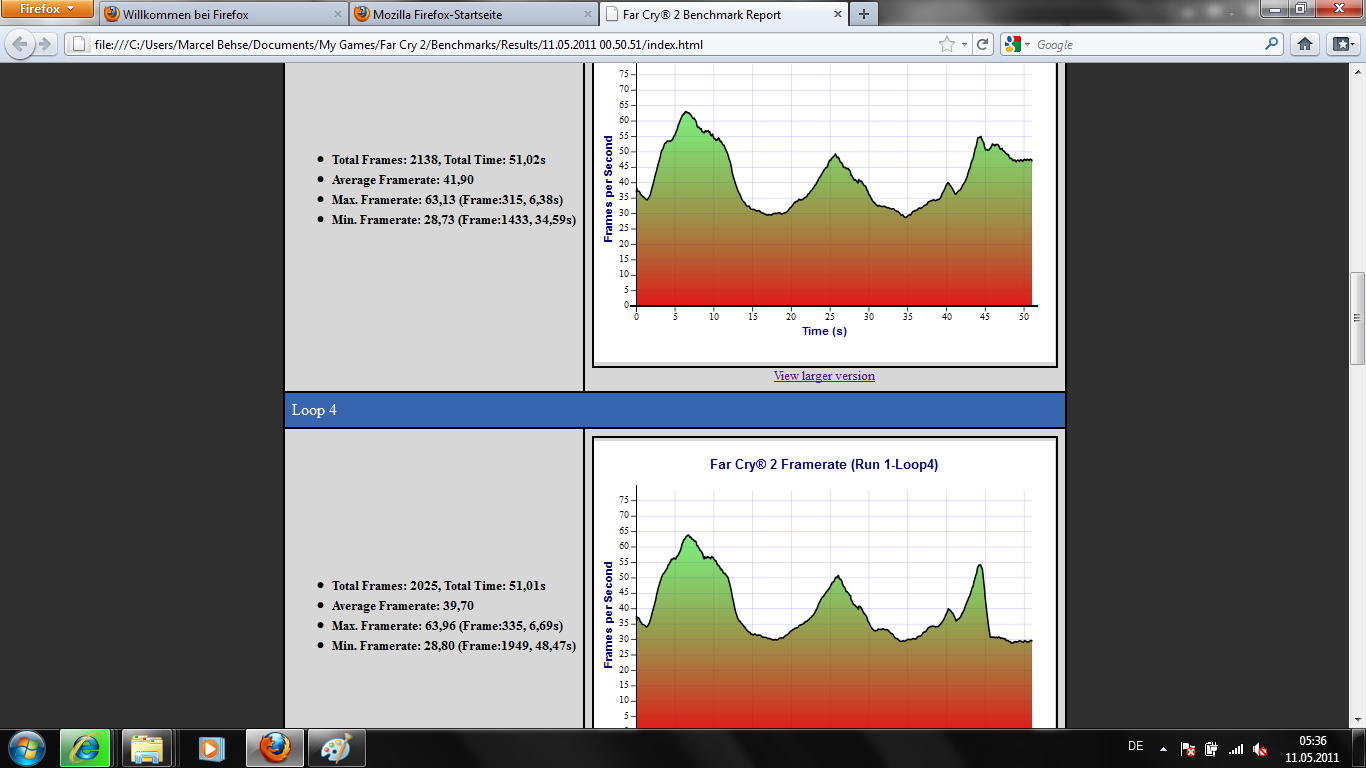This screenshot has height=768, width=1366.
Task: Open the URL history dropdown arrow
Action: click(964, 45)
